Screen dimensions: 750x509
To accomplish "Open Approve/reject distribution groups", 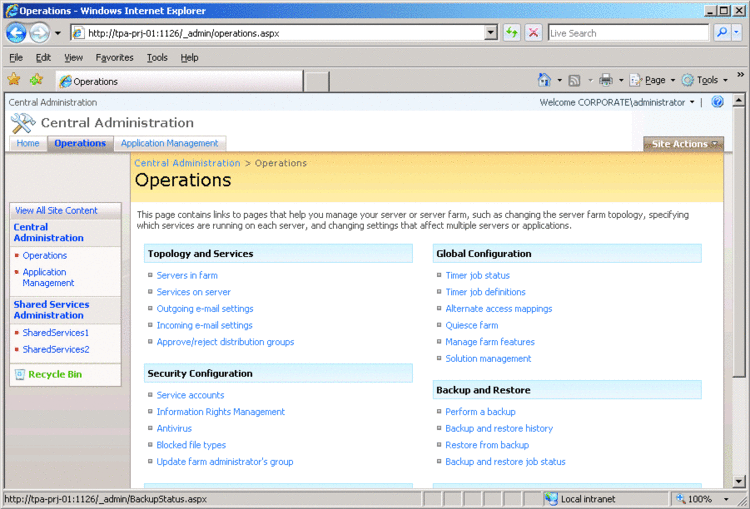I will 225,342.
